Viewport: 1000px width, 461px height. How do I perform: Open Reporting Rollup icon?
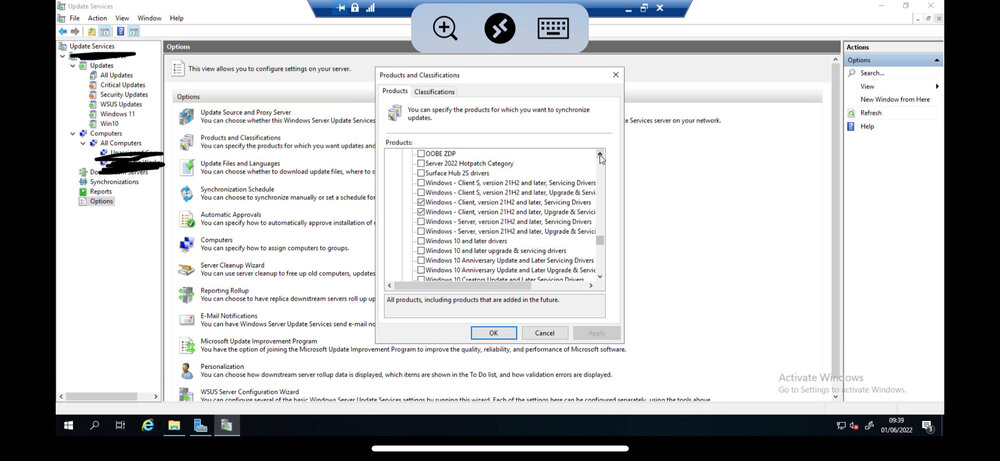(186, 295)
